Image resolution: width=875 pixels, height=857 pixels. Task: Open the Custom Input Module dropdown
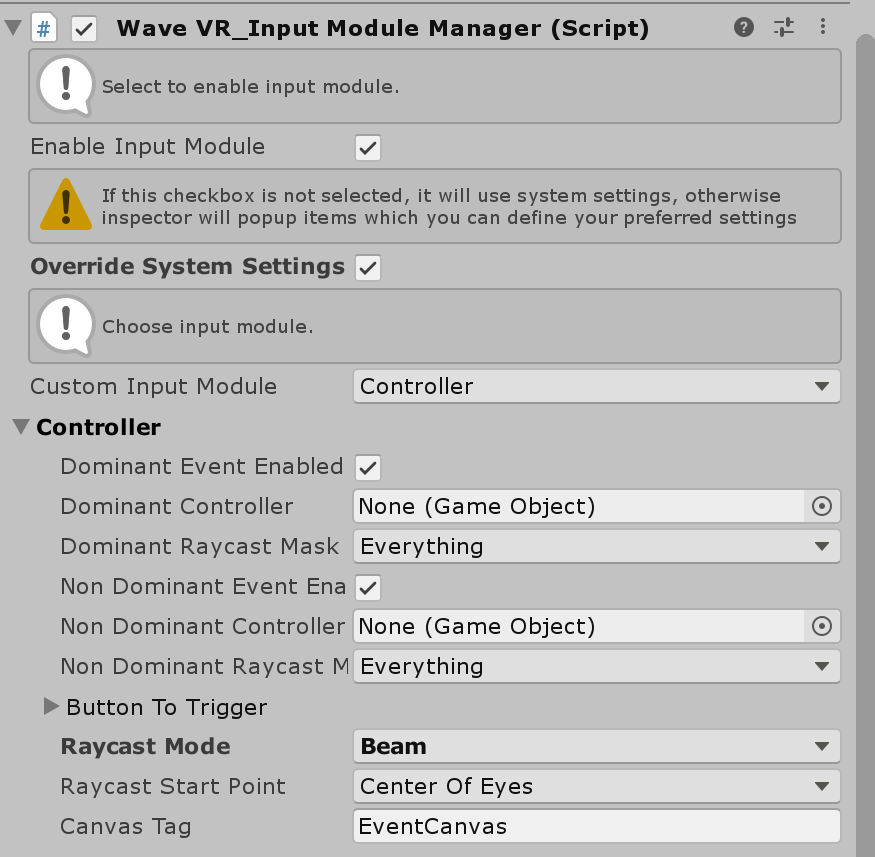point(597,387)
